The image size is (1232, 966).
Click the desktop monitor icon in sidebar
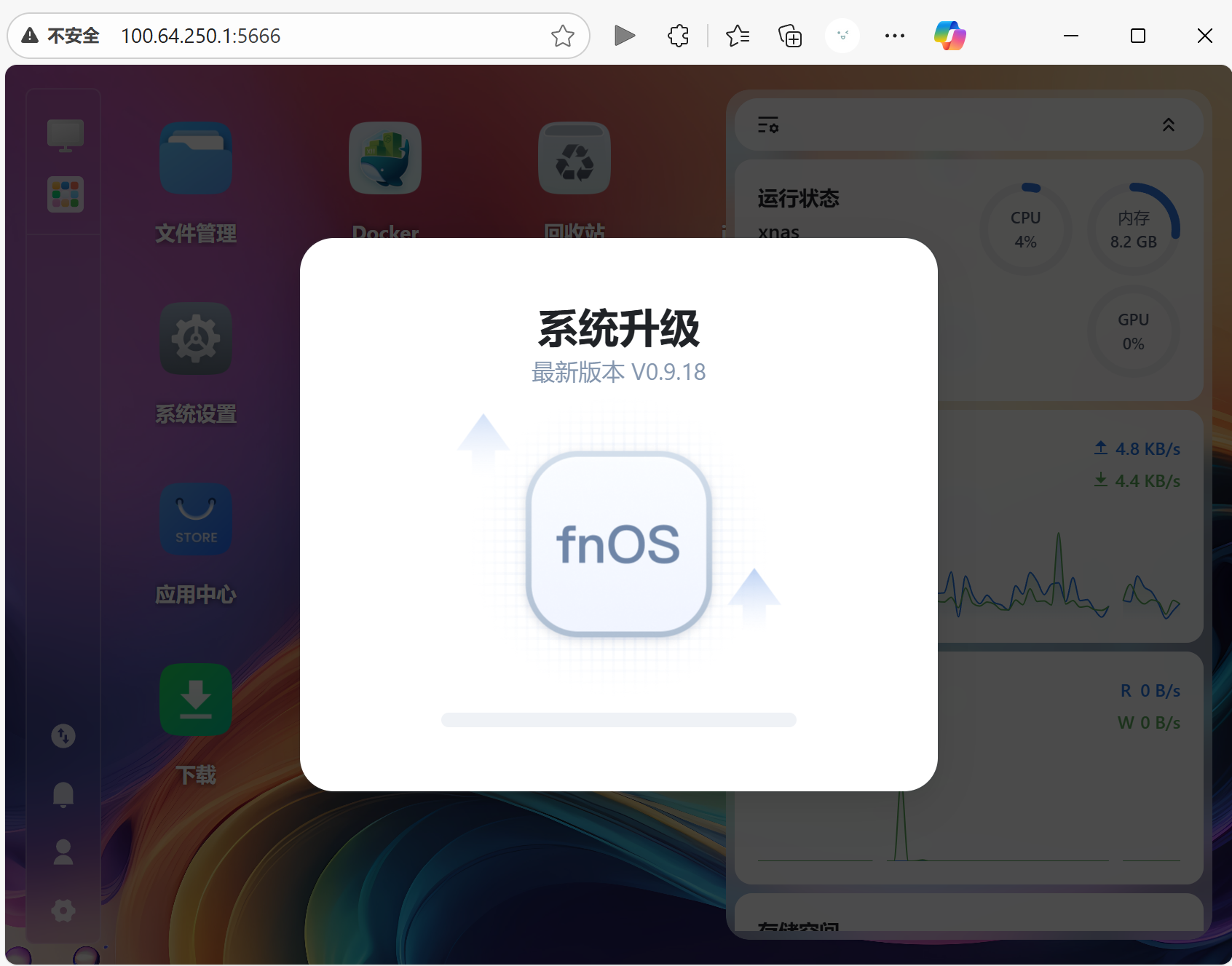pos(66,135)
